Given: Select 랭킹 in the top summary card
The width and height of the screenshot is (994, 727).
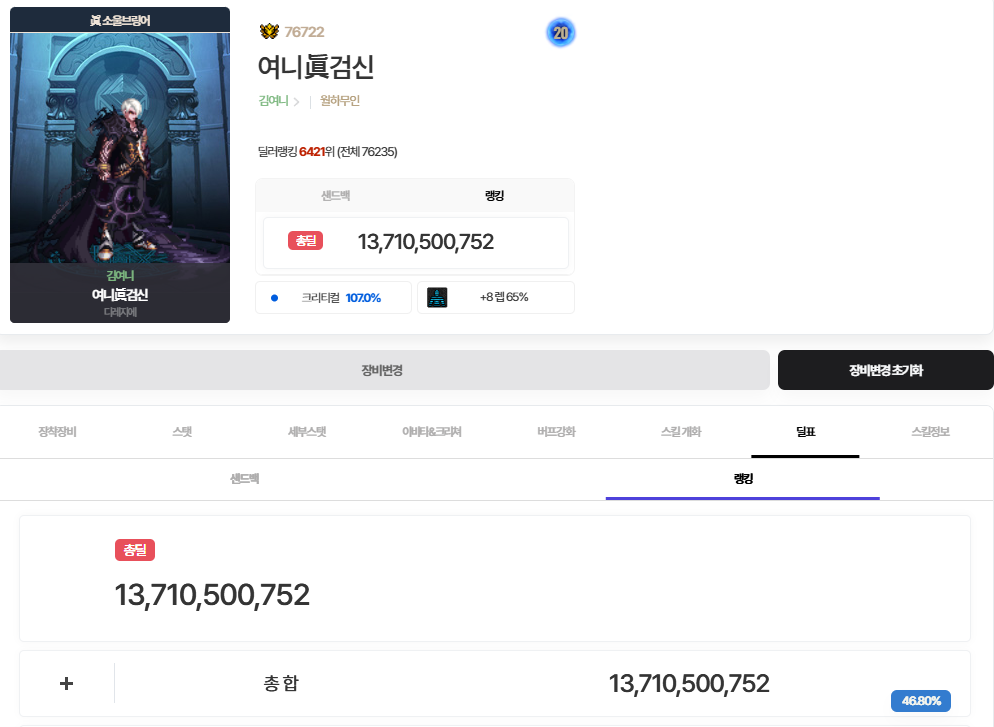Looking at the screenshot, I should coord(494,195).
